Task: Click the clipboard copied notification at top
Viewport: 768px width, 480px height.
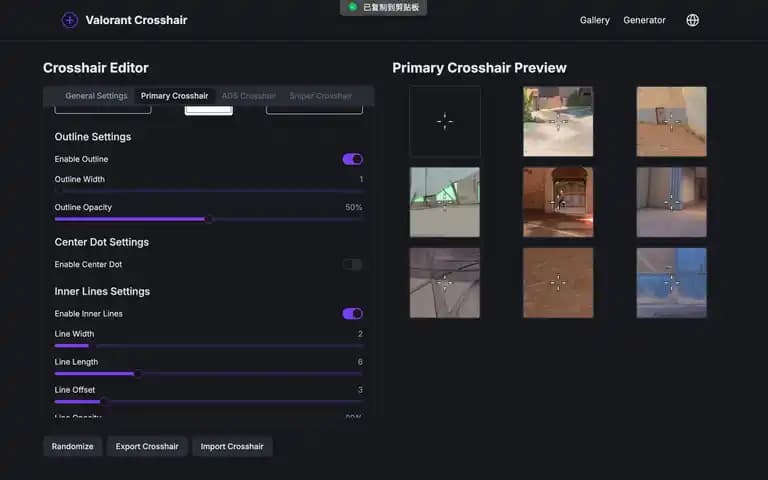Action: point(384,7)
